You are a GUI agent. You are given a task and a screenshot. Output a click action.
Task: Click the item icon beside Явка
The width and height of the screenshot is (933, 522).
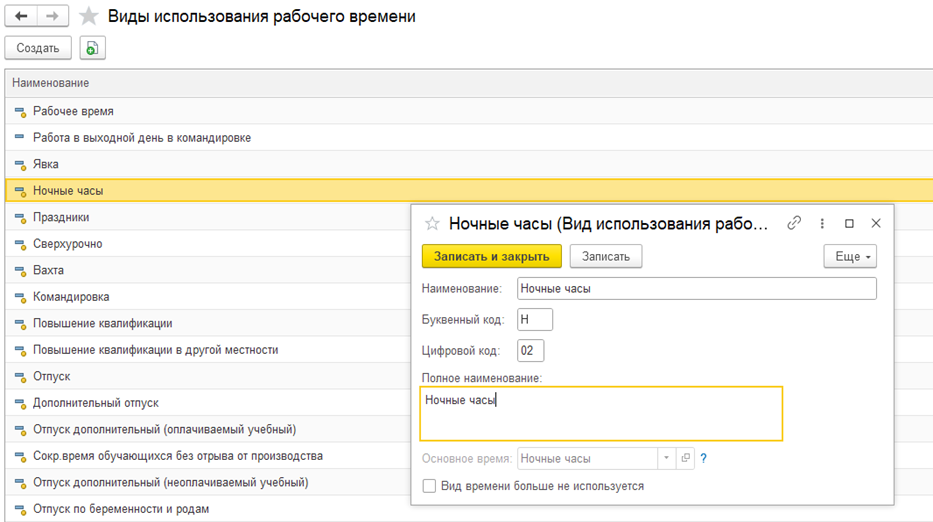[20, 165]
